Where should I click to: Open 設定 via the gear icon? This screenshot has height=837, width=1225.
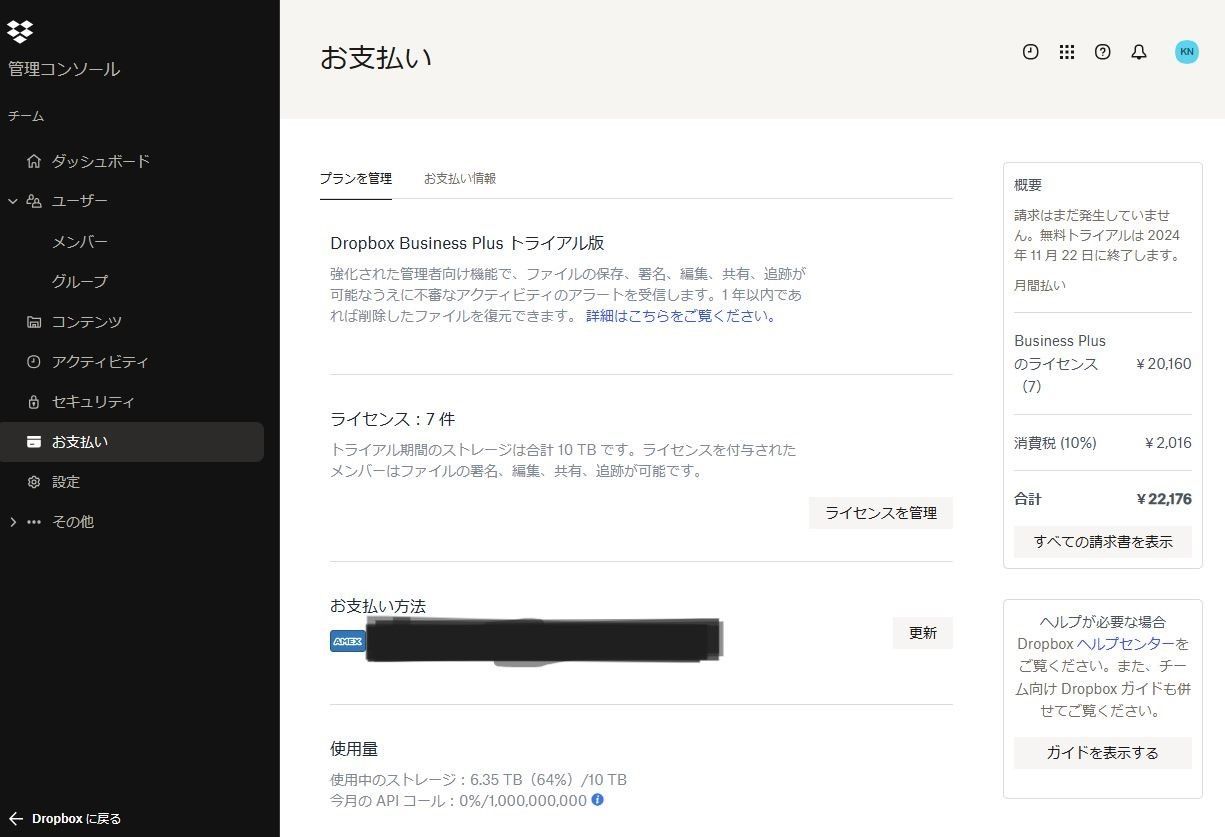[34, 481]
